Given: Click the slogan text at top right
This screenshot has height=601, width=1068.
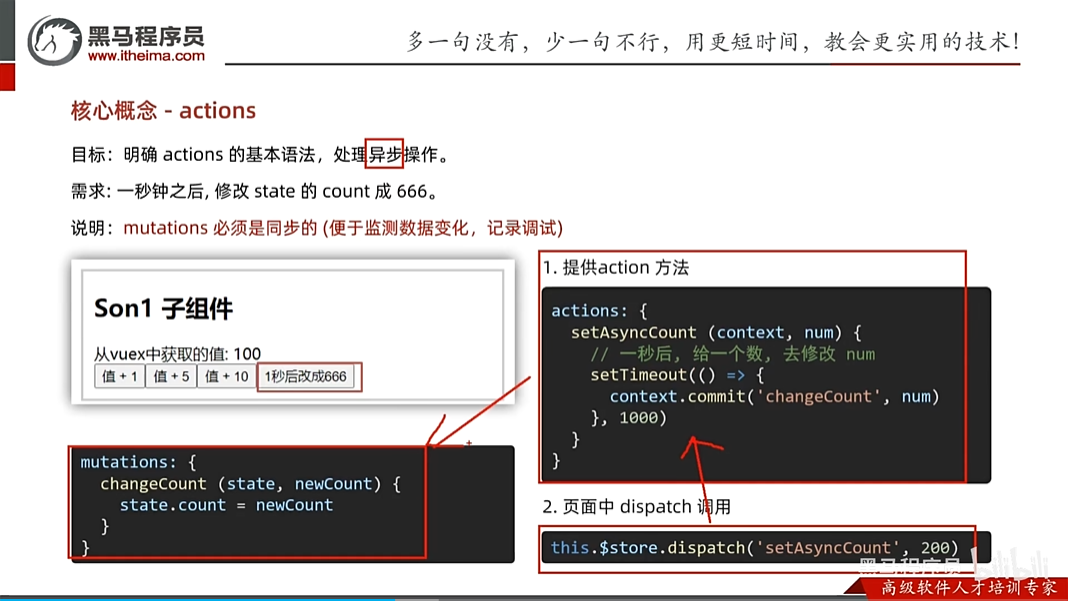Looking at the screenshot, I should (713, 42).
